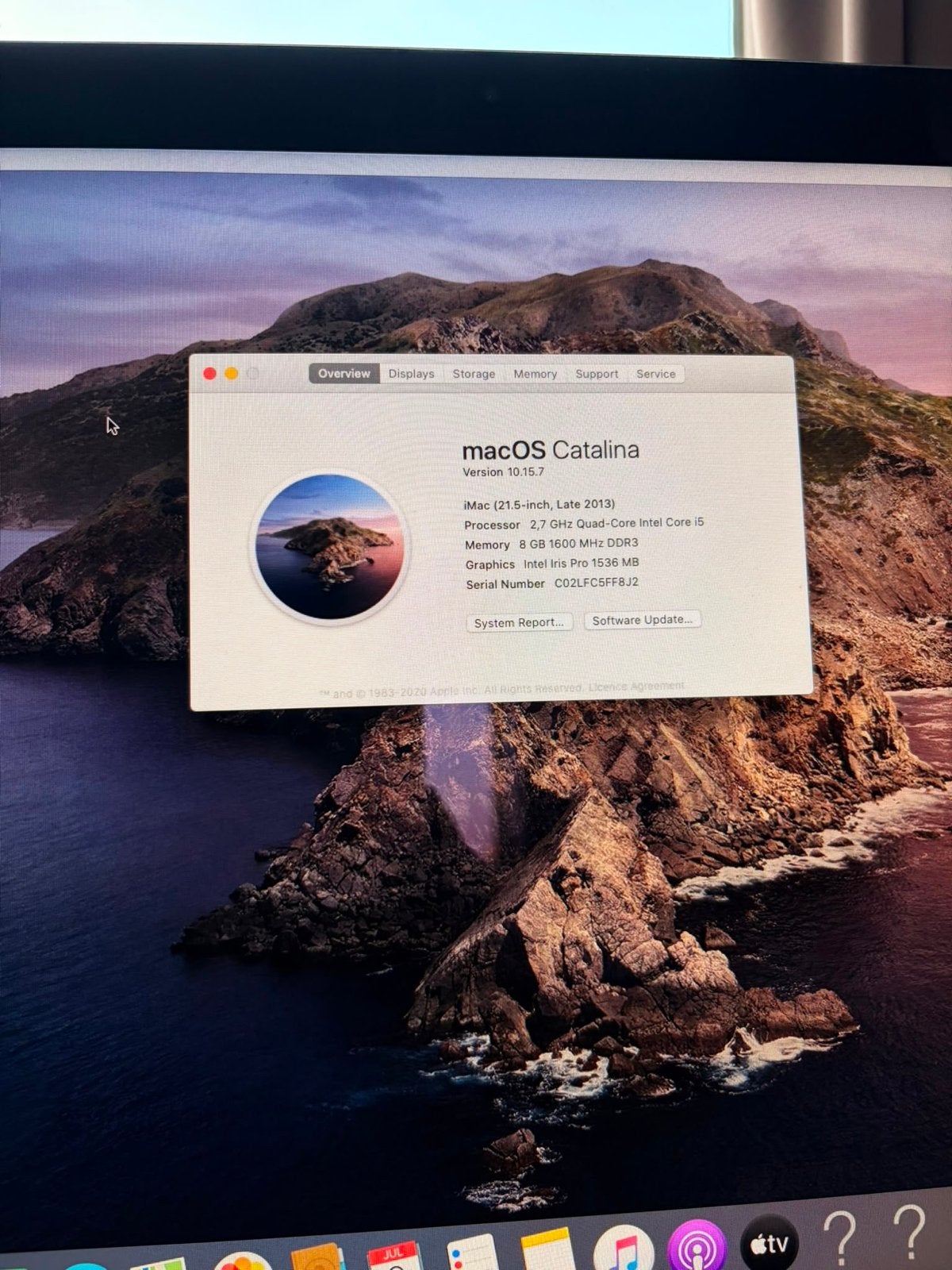952x1270 pixels.
Task: Click the Software Update button
Action: point(642,620)
